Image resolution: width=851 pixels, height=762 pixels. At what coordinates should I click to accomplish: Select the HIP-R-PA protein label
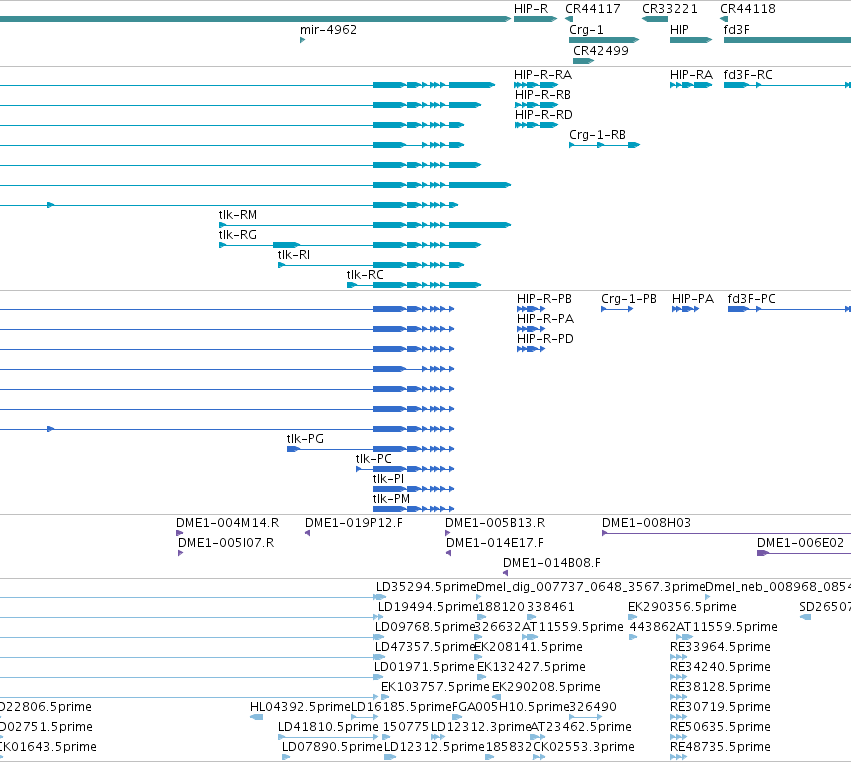545,319
